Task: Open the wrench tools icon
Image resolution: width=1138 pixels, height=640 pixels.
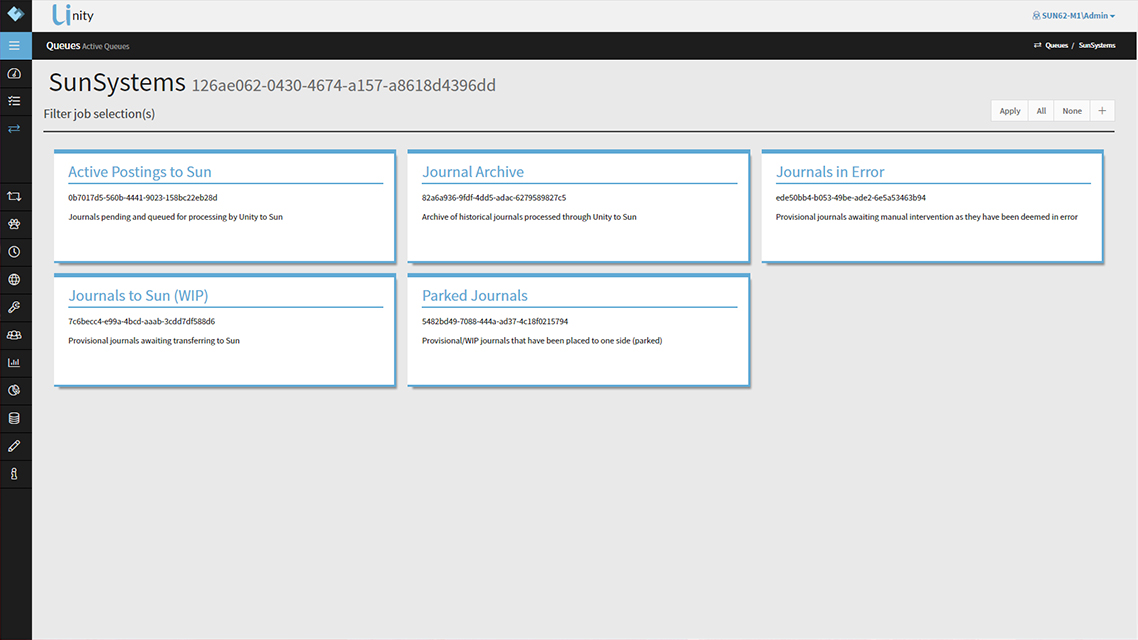Action: click(x=15, y=307)
